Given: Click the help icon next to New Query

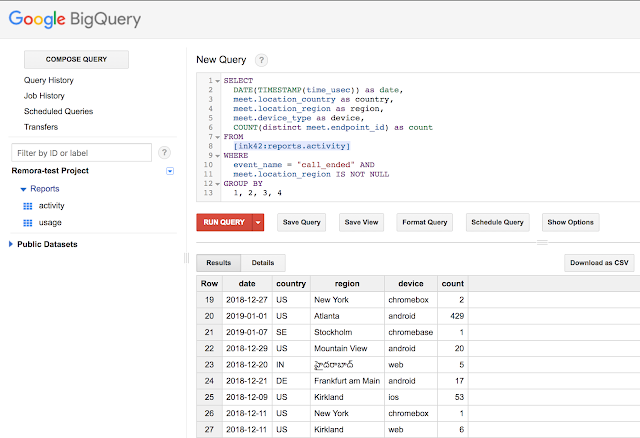Looking at the screenshot, I should click(262, 60).
